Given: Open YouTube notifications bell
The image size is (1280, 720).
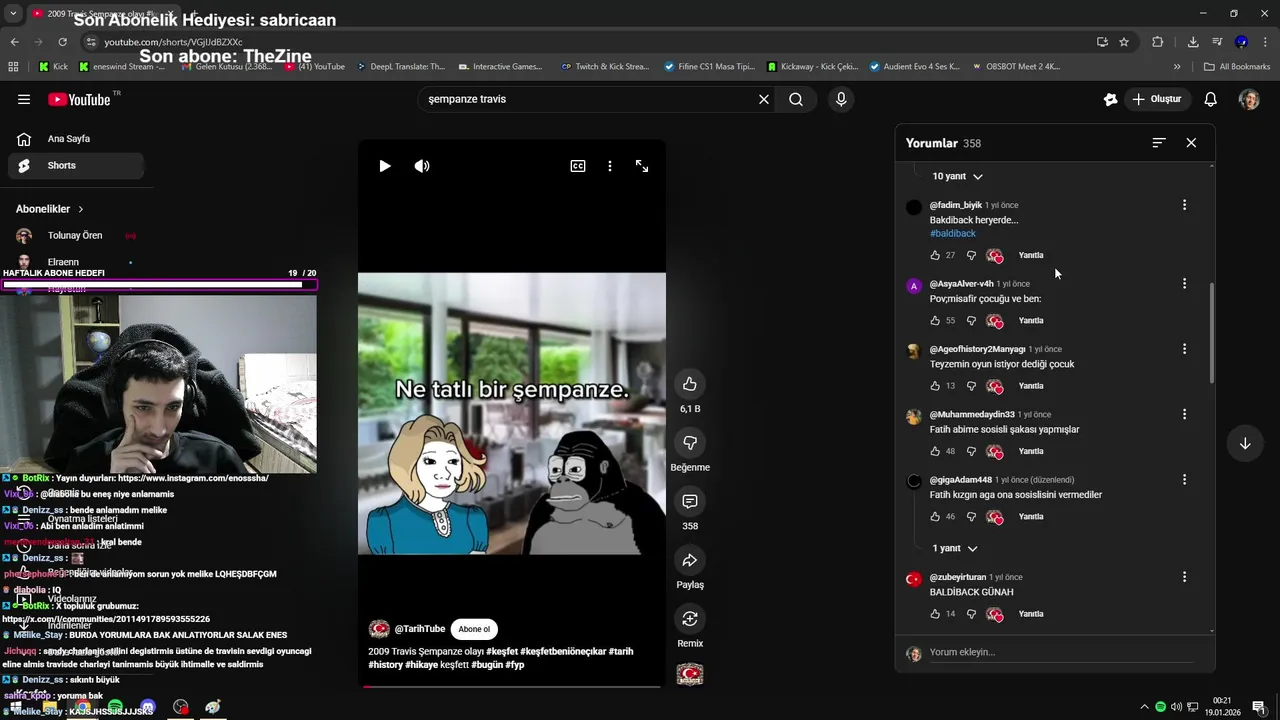Looking at the screenshot, I should [1210, 99].
